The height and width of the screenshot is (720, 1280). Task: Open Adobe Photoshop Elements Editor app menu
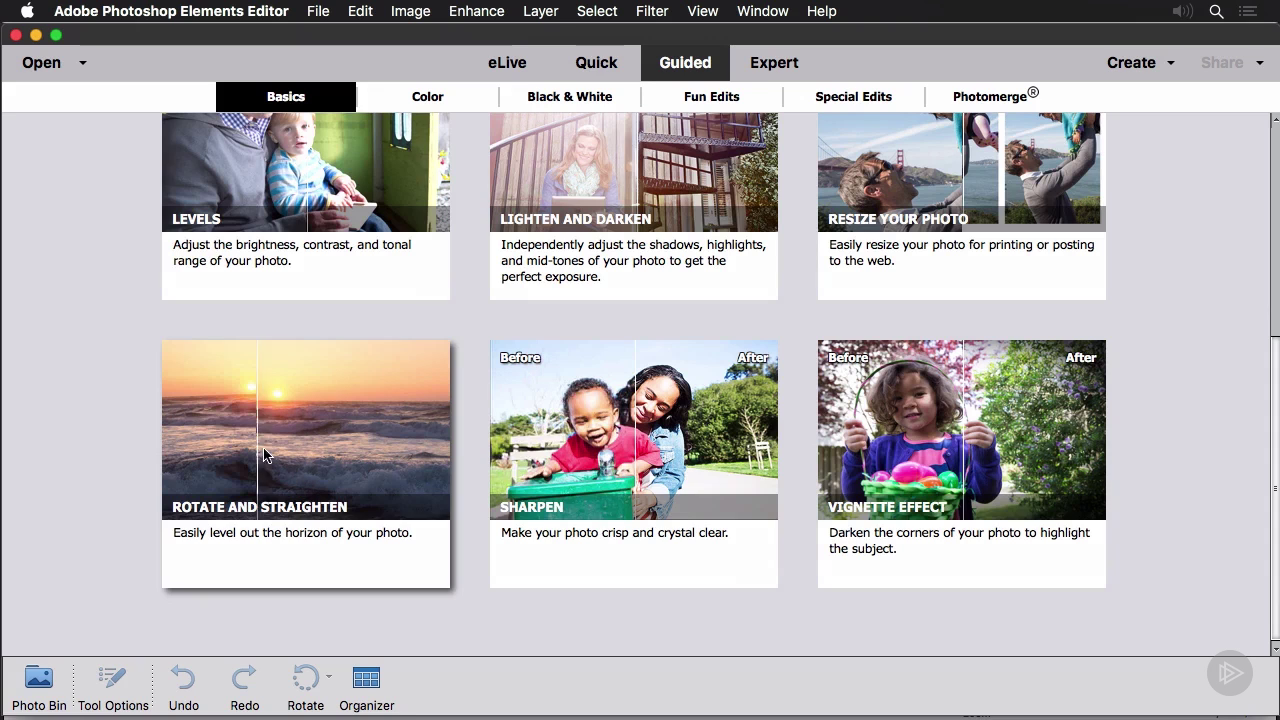171,11
